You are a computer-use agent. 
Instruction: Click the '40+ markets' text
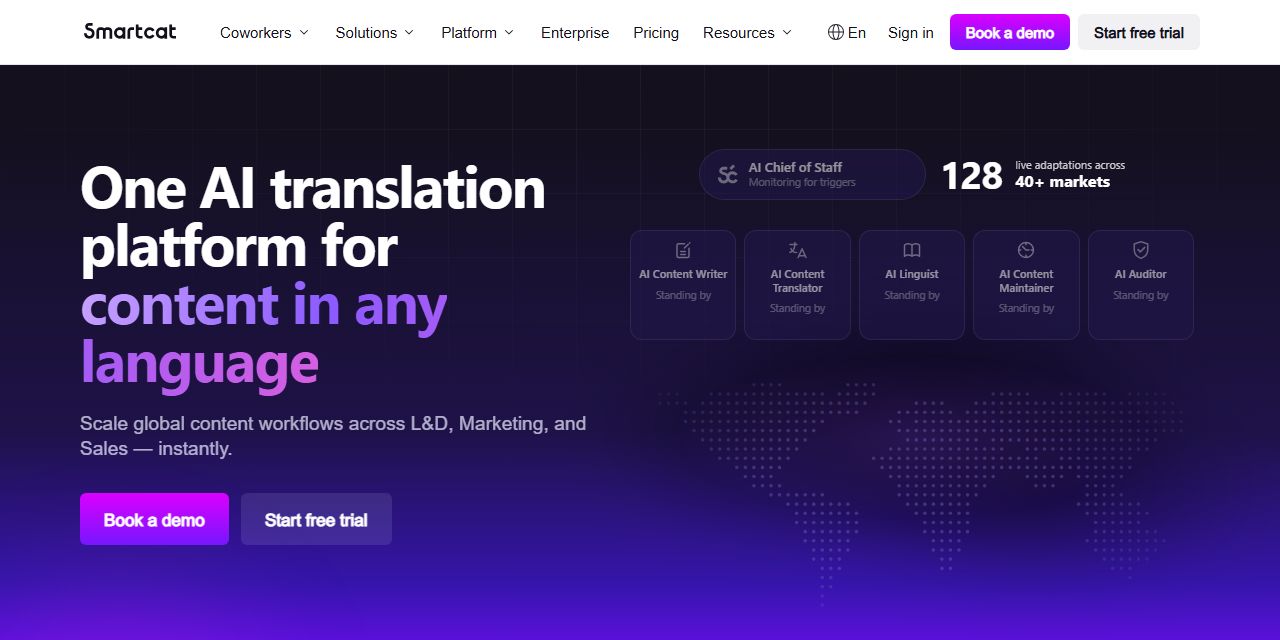1062,182
